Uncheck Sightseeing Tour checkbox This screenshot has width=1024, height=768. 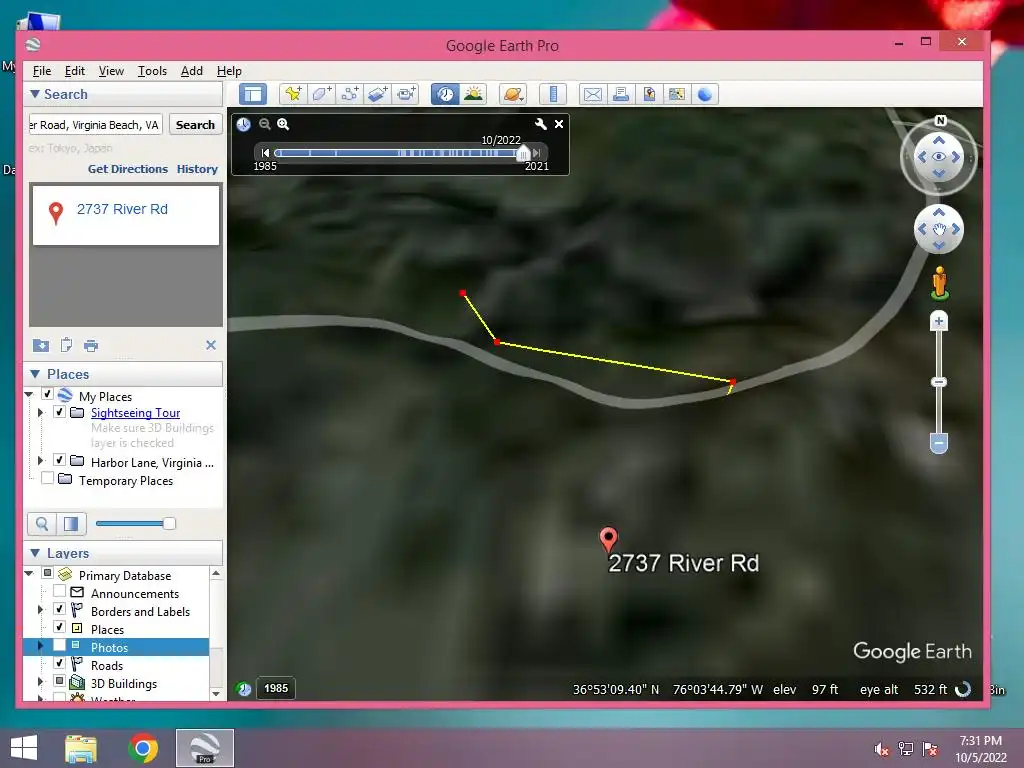(59, 412)
